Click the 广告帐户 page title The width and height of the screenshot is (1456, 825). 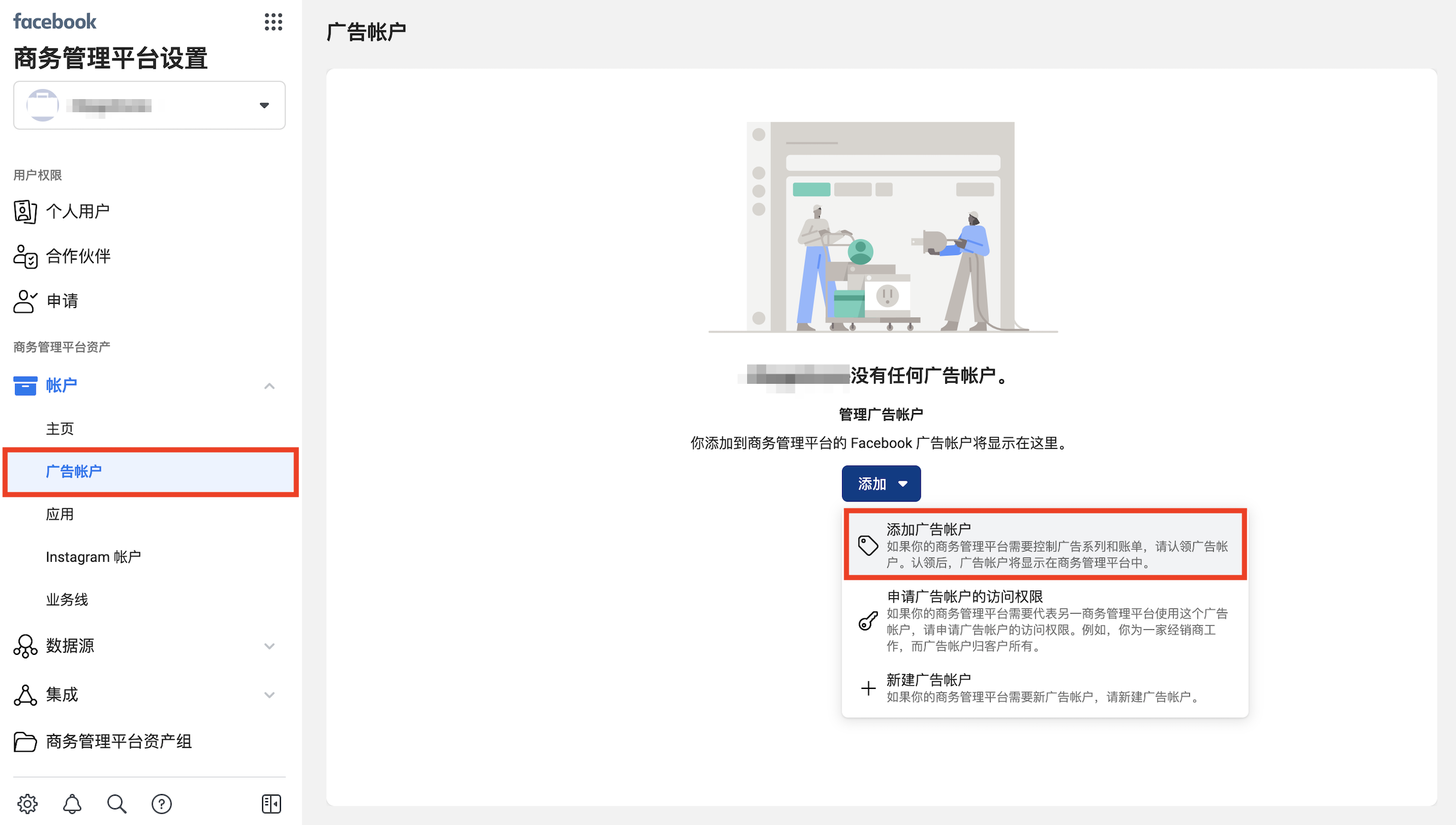point(366,32)
